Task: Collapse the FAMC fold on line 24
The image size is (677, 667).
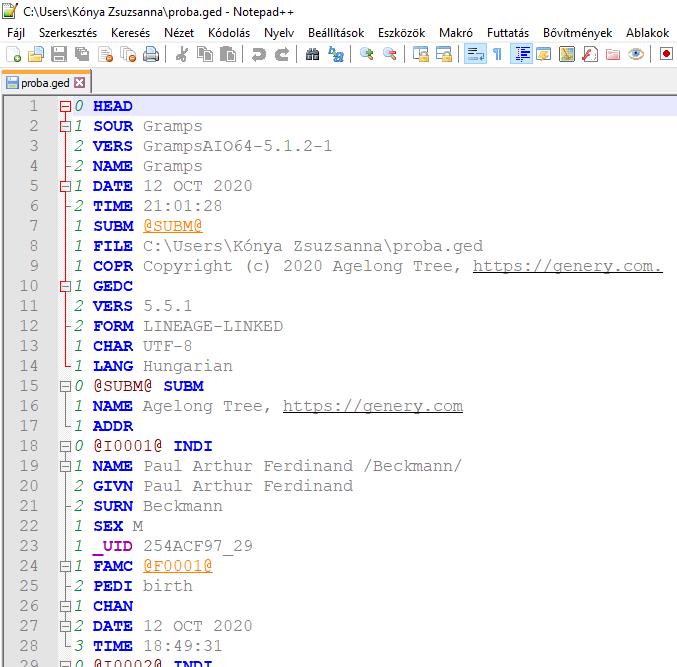Action: coord(65,566)
